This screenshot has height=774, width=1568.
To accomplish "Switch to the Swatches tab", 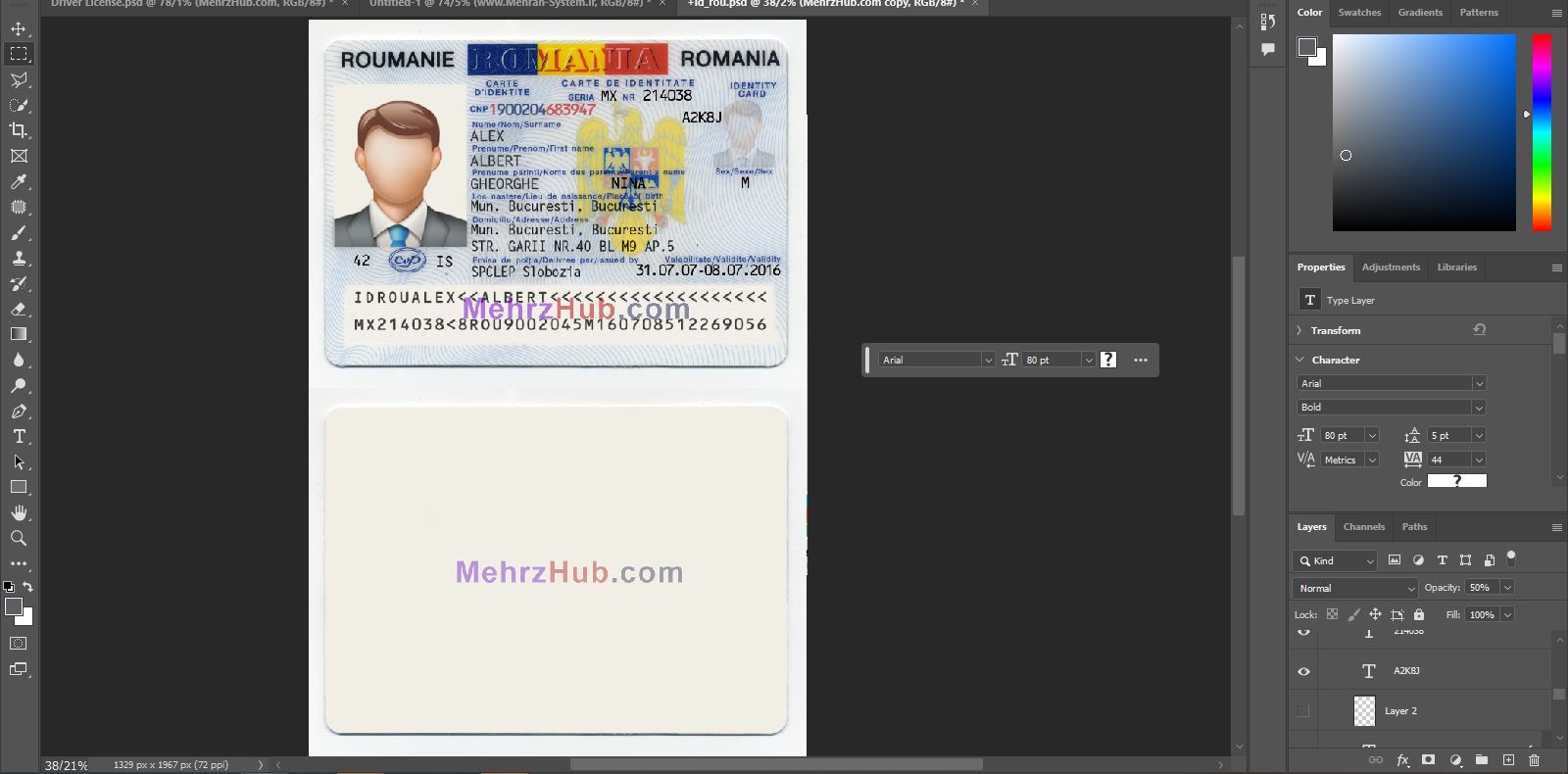I will click(x=1359, y=13).
